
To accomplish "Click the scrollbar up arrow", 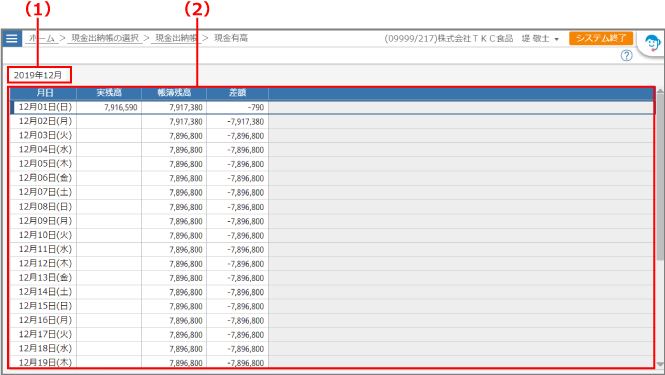I will tap(660, 90).
